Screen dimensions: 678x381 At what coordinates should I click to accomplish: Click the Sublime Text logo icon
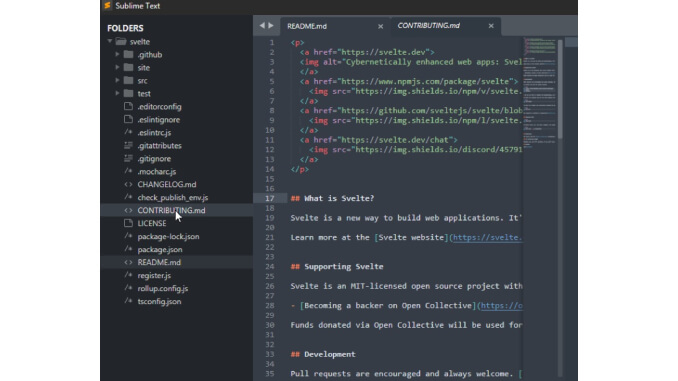coord(107,6)
